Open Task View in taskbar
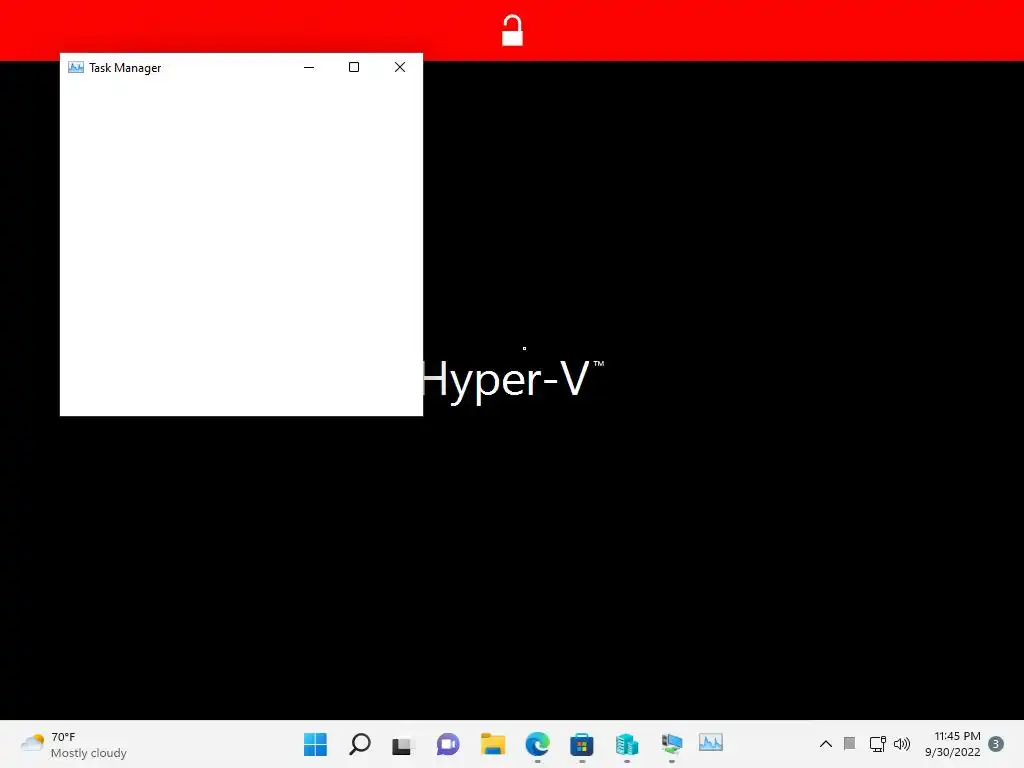The image size is (1024, 768). pyautogui.click(x=403, y=744)
